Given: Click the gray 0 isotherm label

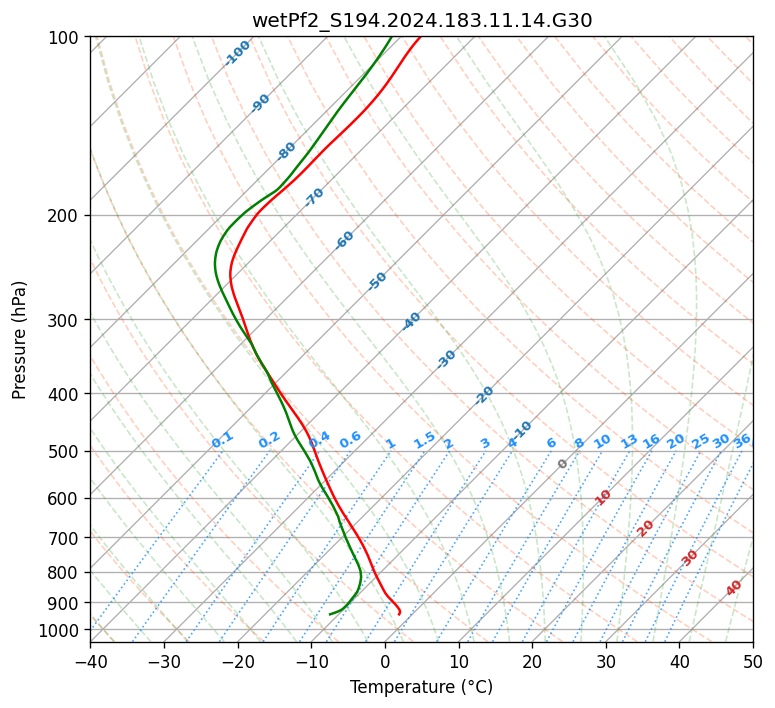Looking at the screenshot, I should (562, 464).
